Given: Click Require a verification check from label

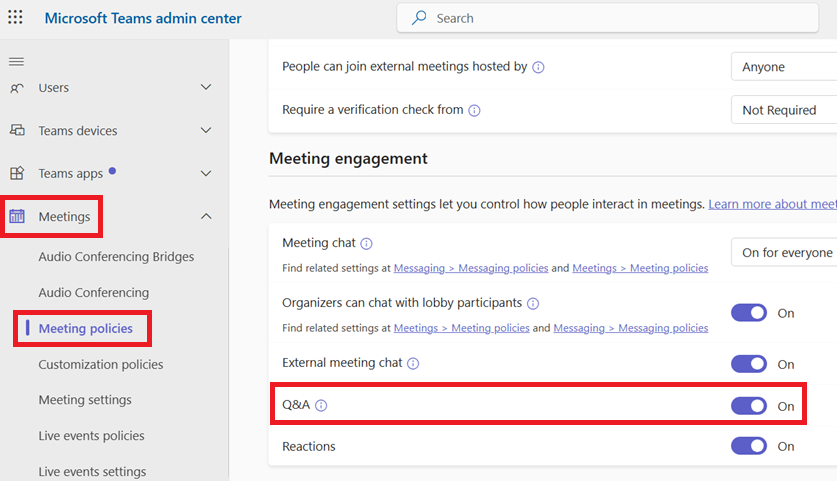Looking at the screenshot, I should (x=373, y=110).
